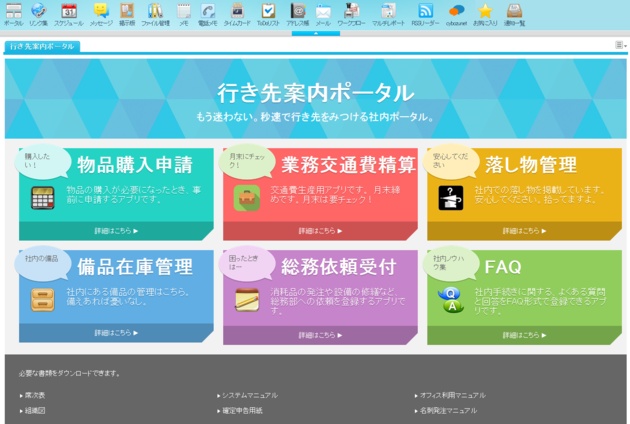Click the 購入したい! speech bubble
The width and height of the screenshot is (630, 424).
click(42, 161)
